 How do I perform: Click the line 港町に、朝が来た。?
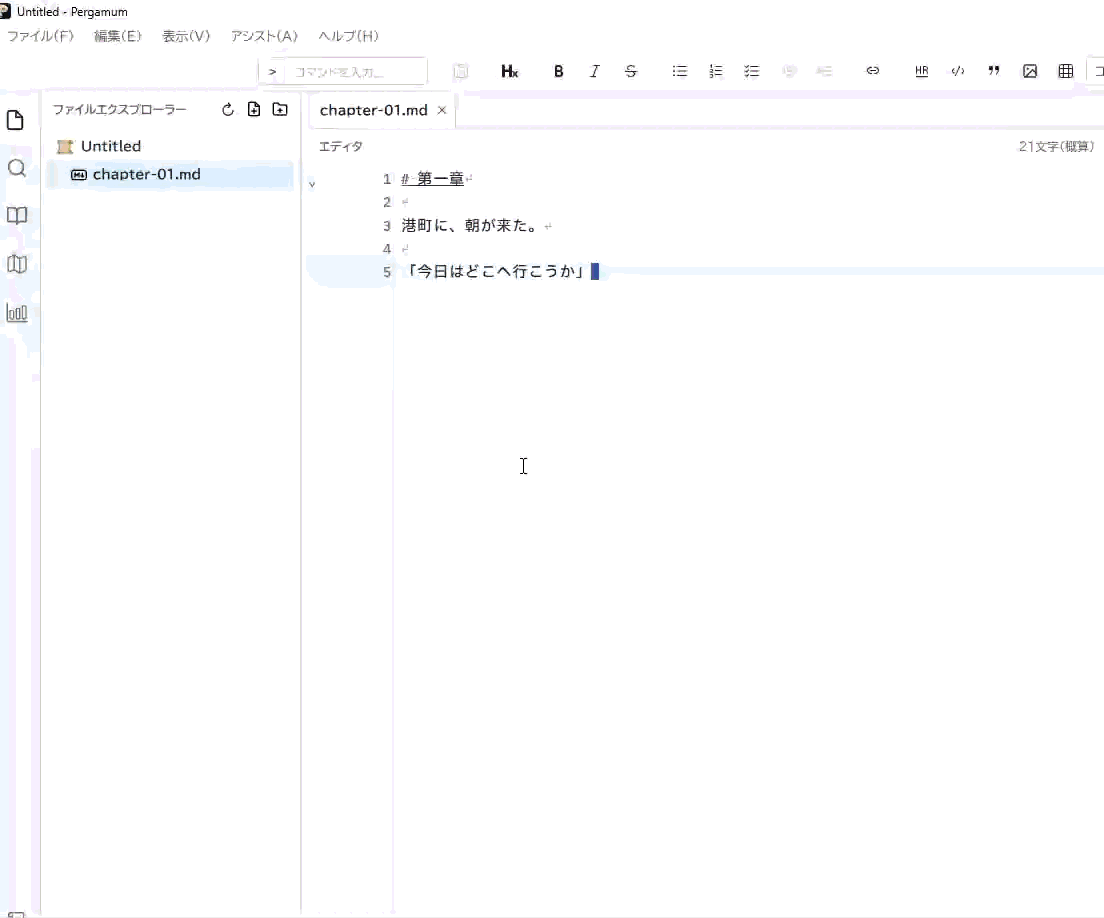point(470,225)
